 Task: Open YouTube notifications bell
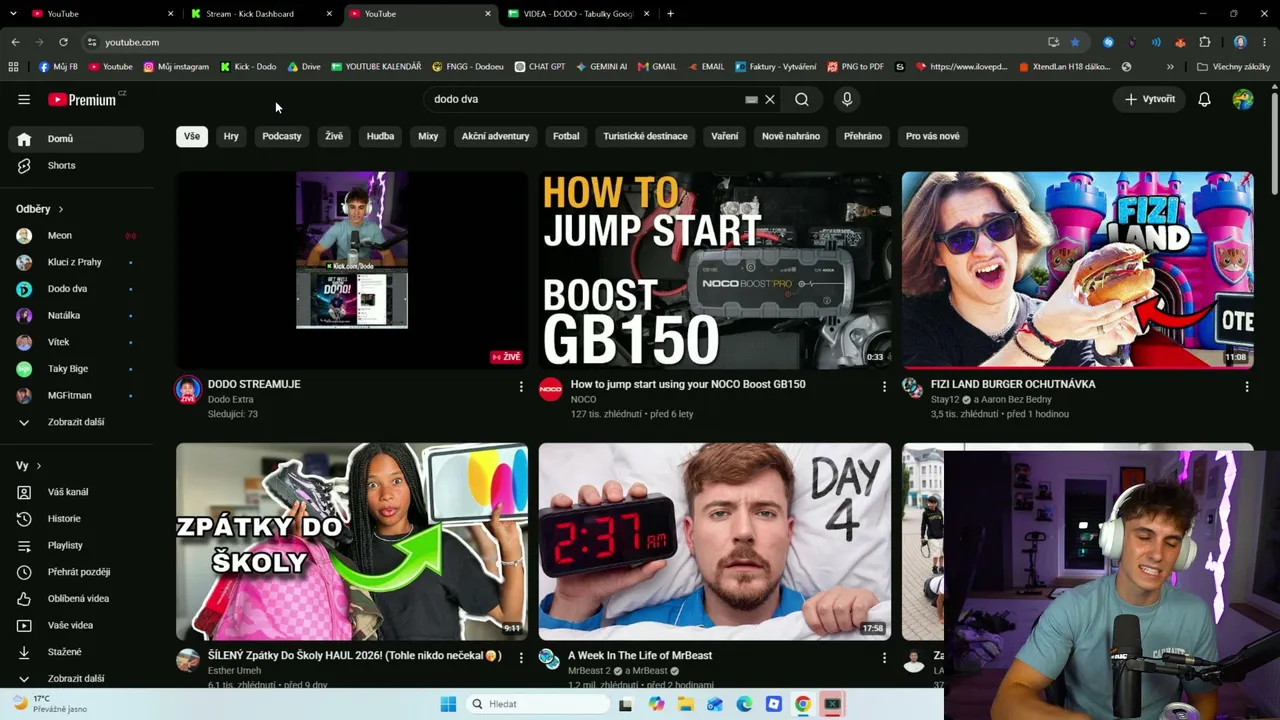coord(1205,99)
